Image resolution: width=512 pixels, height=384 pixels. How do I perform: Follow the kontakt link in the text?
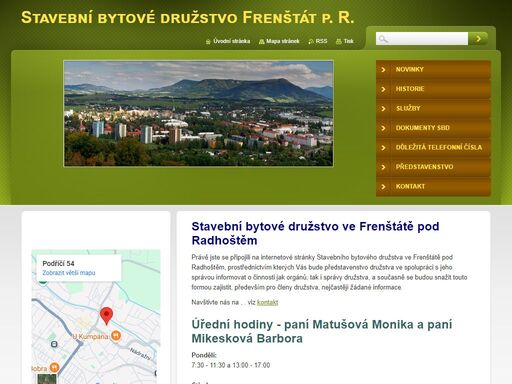pos(267,302)
